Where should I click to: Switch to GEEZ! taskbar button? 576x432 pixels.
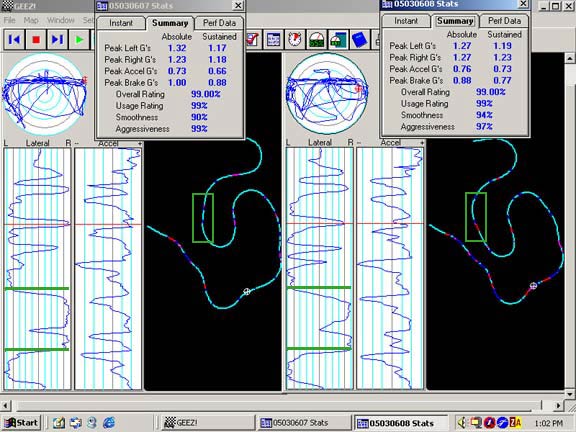click(208, 422)
